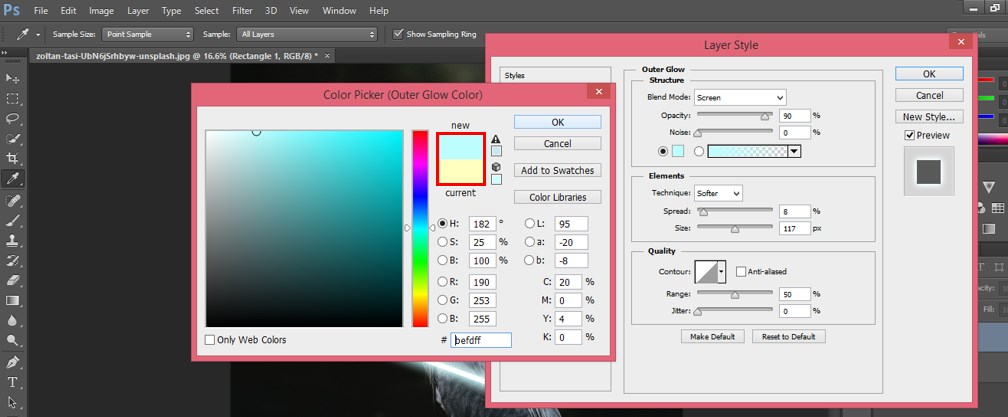
Task: Open the Contour picker arrow
Action: tap(721, 272)
